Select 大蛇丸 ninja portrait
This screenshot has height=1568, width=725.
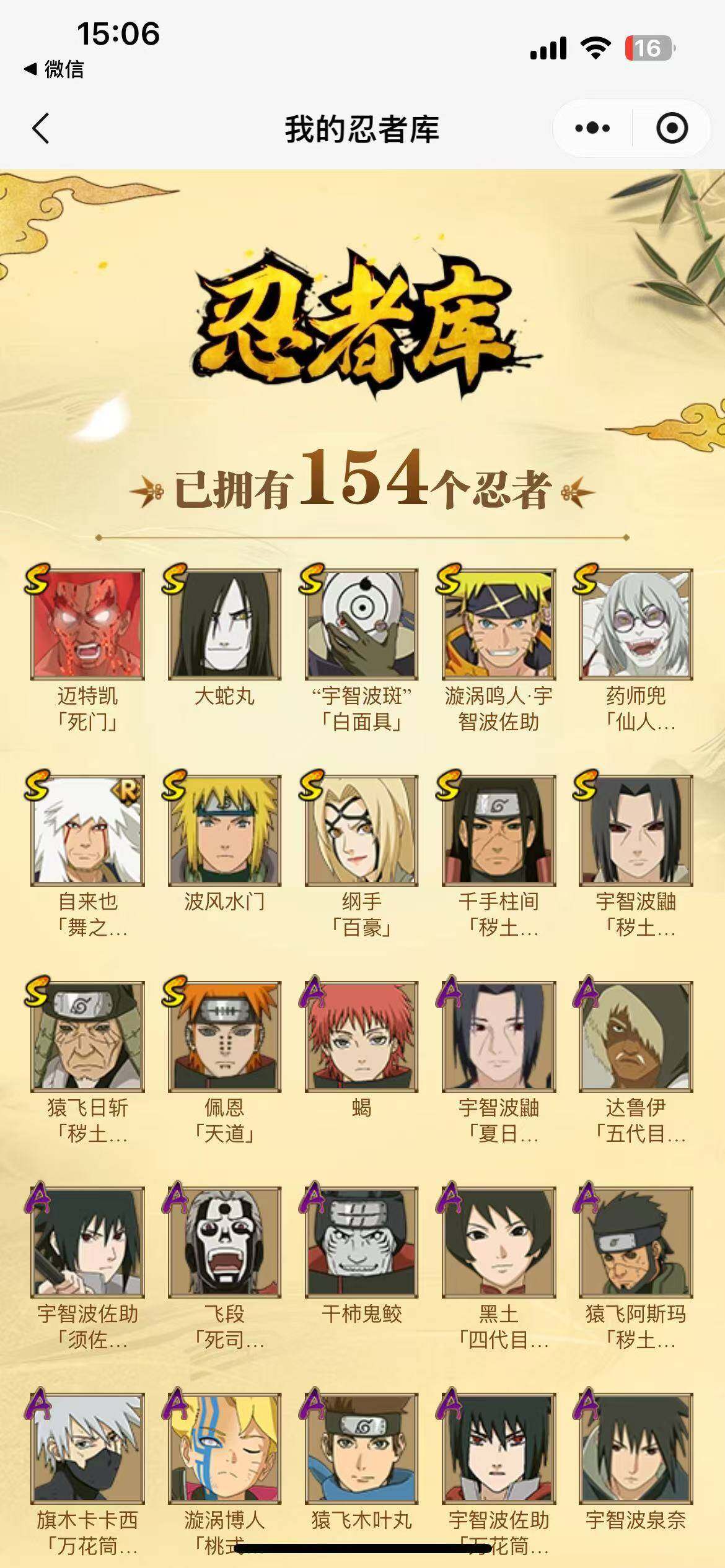(224, 624)
